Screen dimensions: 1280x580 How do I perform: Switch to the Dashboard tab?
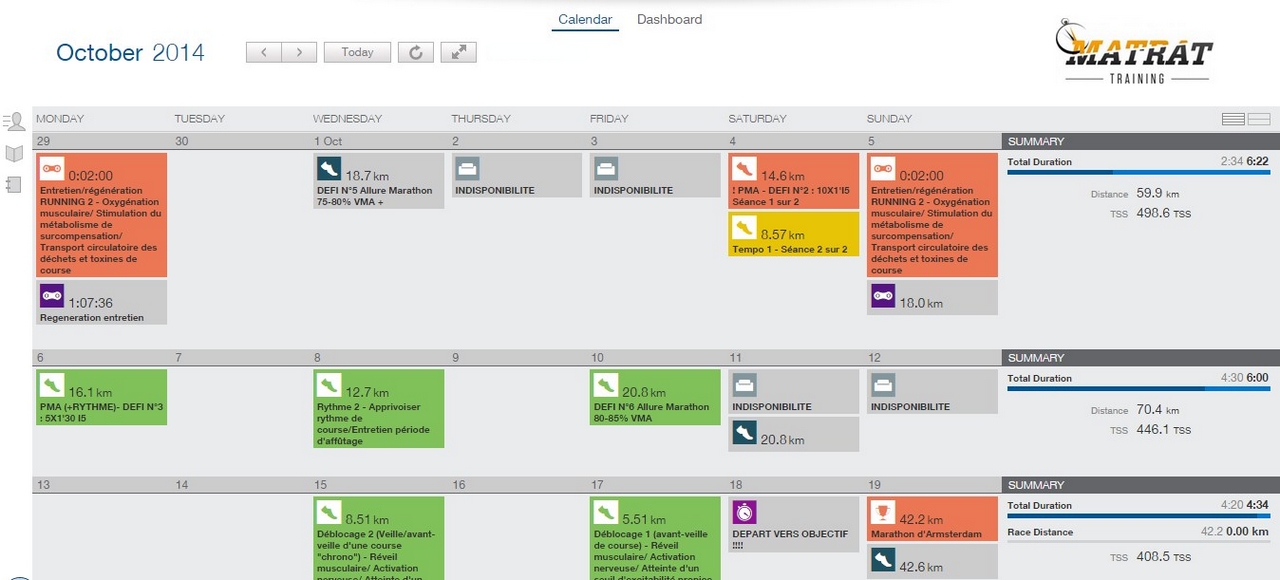[x=669, y=19]
